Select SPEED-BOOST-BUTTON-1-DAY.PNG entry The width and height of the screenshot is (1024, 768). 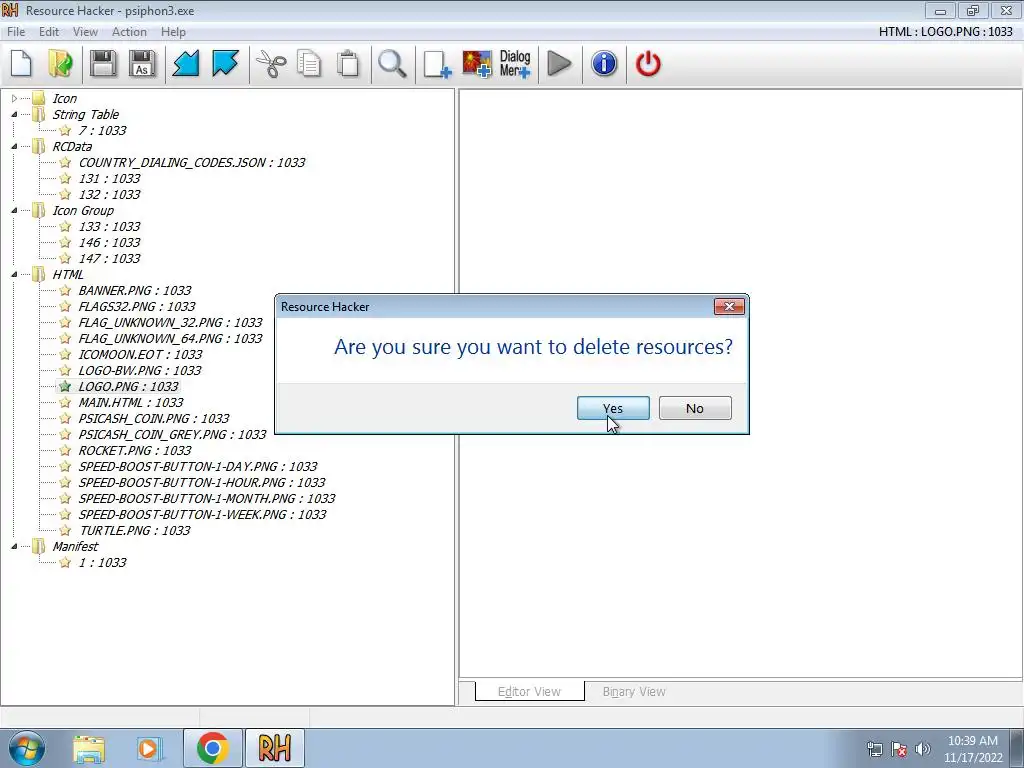198,466
